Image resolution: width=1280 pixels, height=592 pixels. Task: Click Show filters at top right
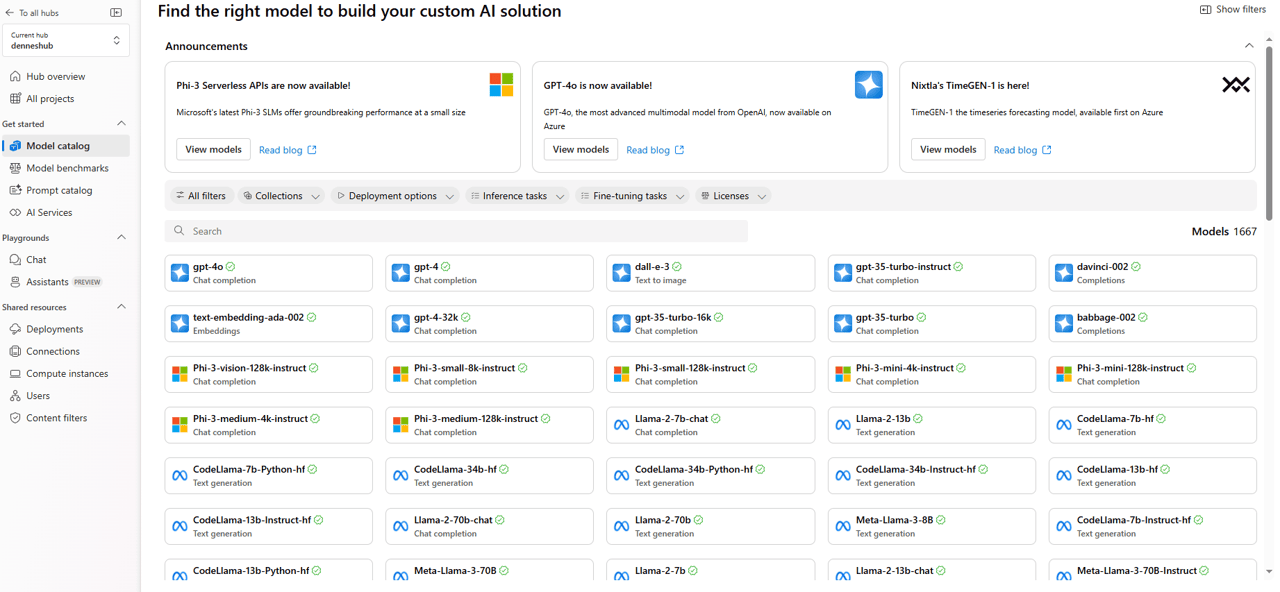pos(1233,9)
